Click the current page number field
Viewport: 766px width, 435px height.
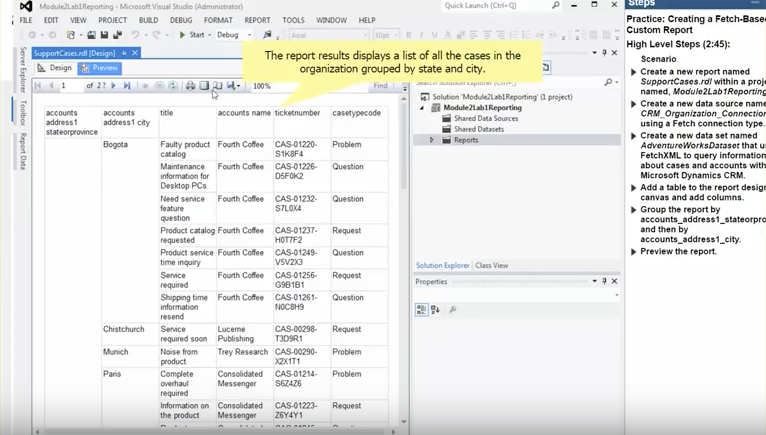click(x=71, y=86)
